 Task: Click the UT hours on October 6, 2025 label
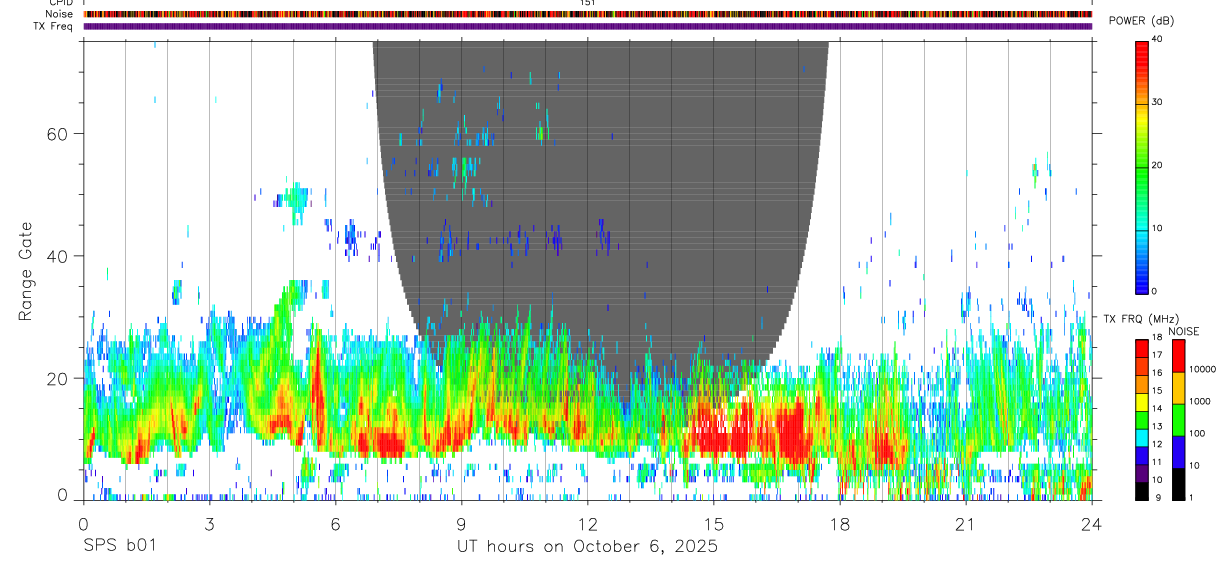click(x=588, y=547)
